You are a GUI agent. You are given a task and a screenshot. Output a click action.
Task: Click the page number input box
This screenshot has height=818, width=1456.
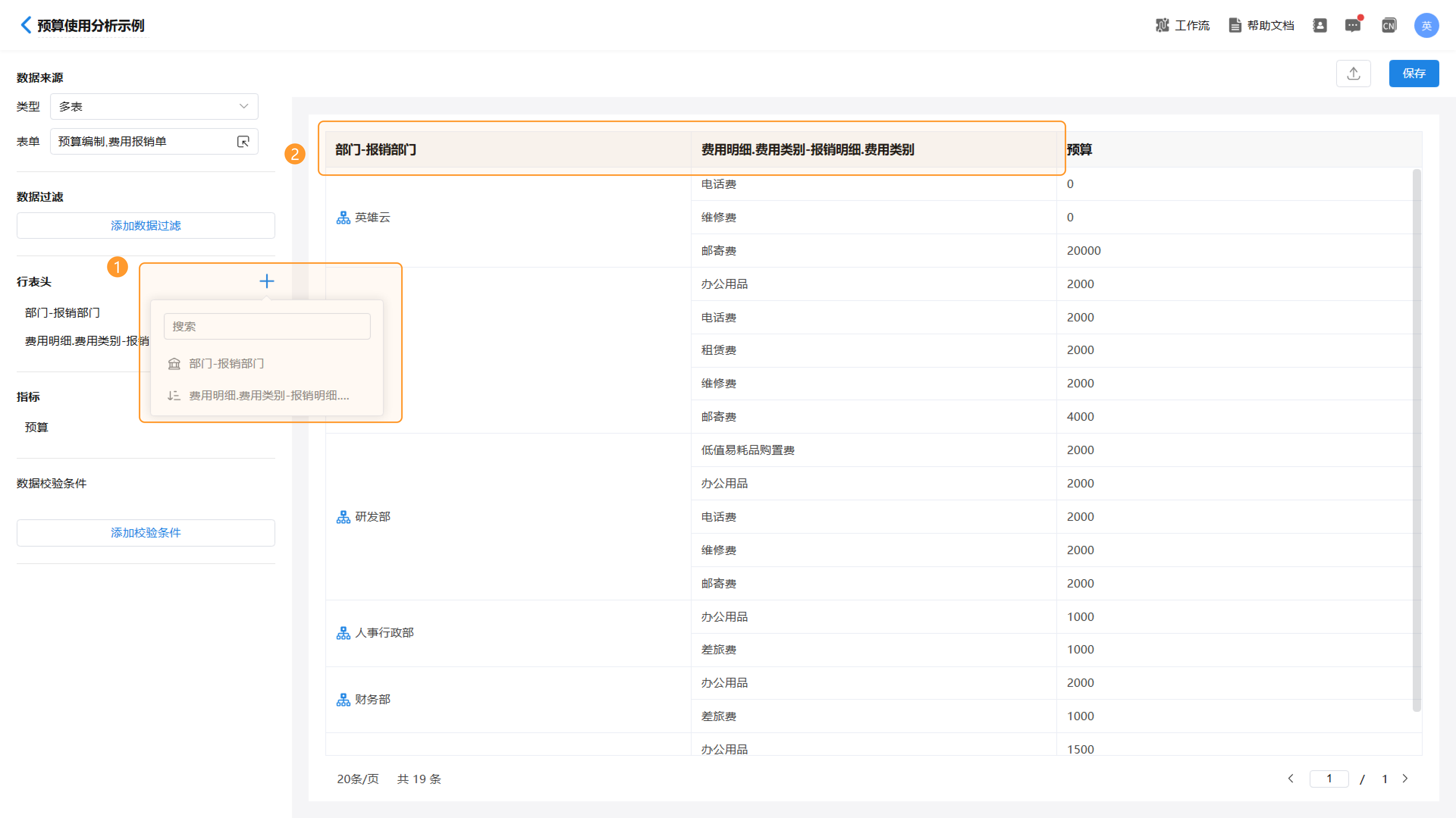tap(1329, 779)
